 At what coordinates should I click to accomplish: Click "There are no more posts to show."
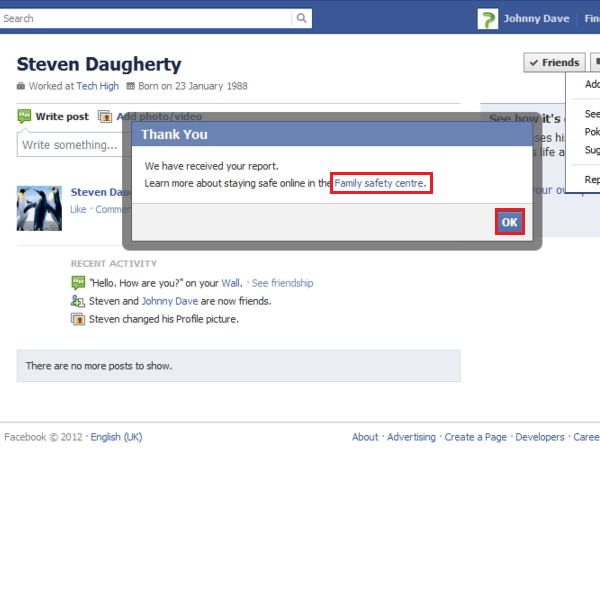(x=99, y=366)
